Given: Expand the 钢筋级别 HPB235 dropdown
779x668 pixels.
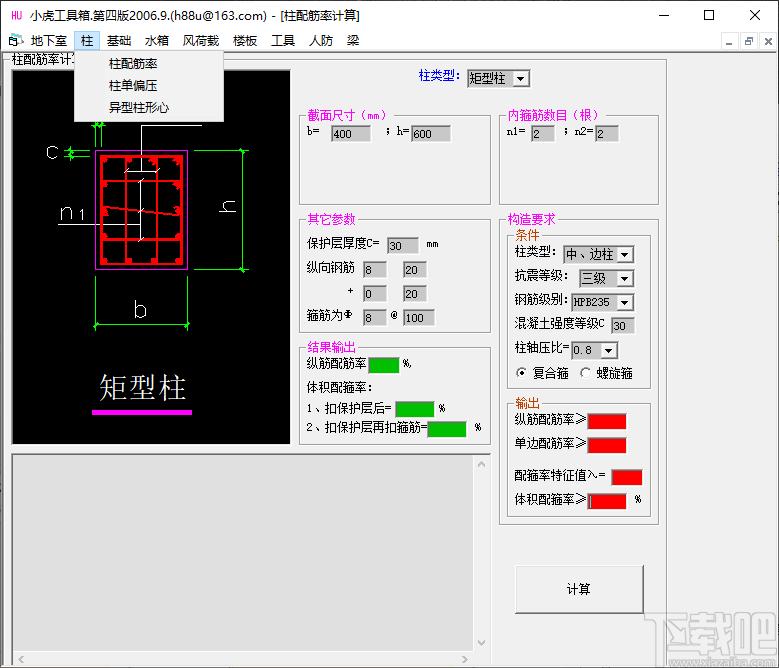Looking at the screenshot, I should click(625, 302).
